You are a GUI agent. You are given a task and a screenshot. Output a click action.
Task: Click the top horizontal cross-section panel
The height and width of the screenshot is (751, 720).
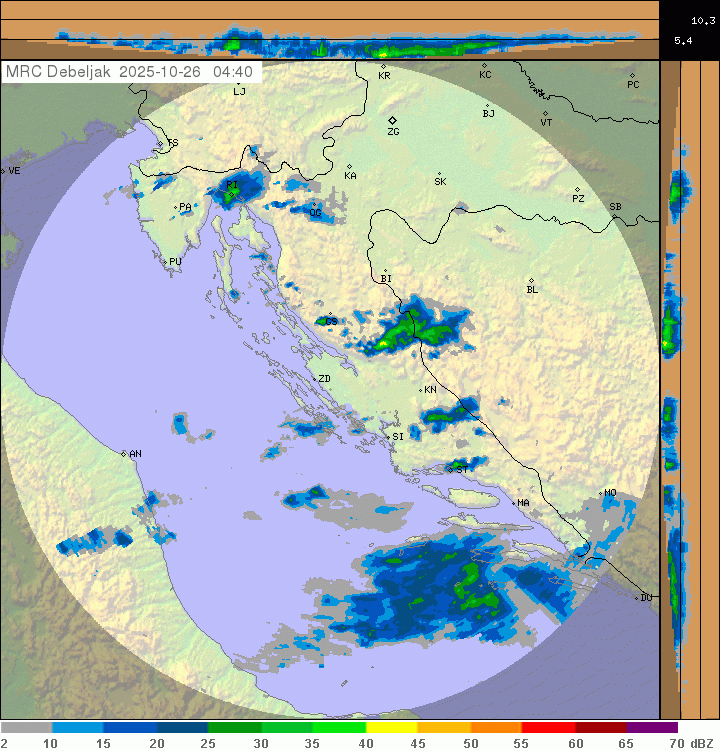pyautogui.click(x=330, y=30)
